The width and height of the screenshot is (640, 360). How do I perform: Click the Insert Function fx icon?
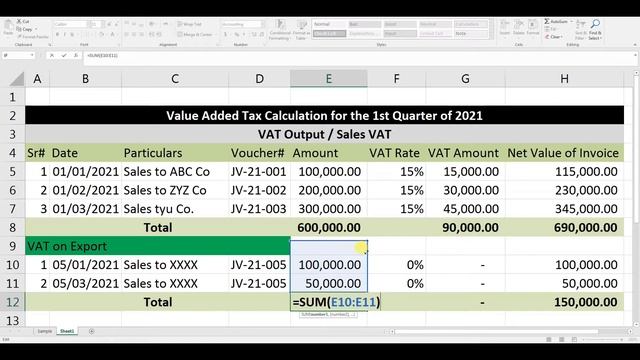(76, 55)
